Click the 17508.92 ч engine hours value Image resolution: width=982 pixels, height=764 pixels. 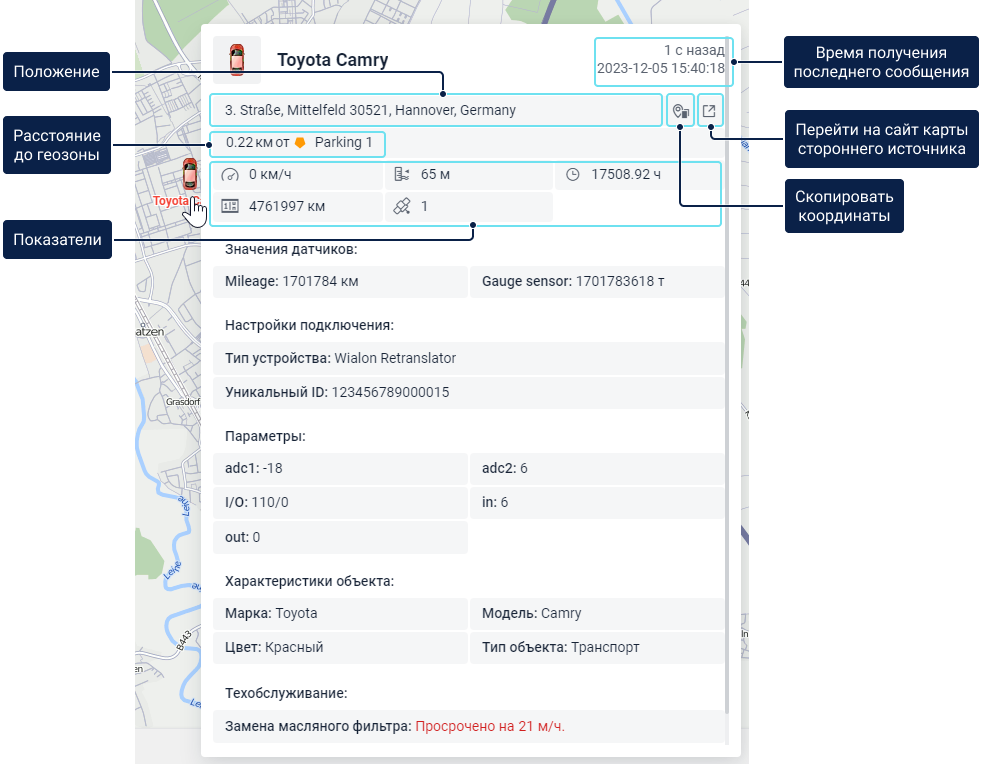tap(626, 175)
